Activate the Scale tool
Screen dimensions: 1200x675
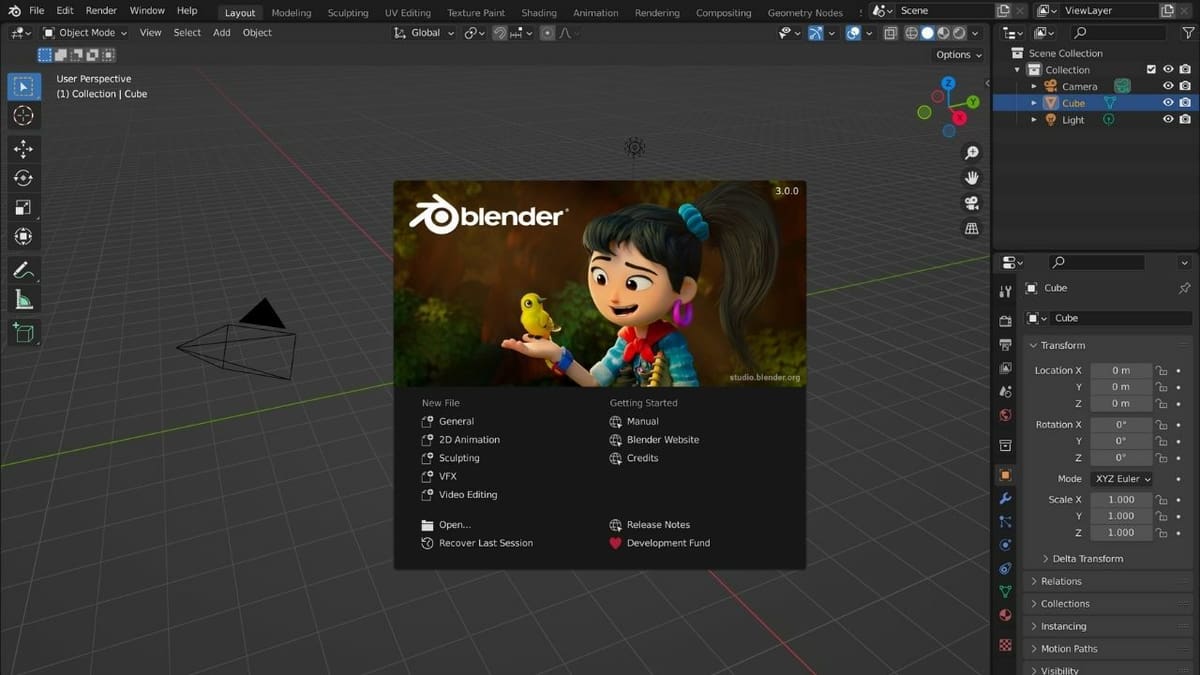pos(23,207)
